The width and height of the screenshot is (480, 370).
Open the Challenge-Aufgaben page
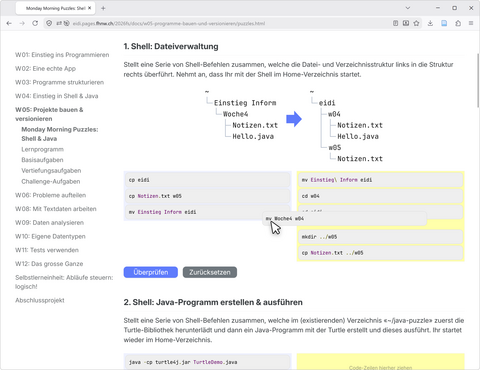tap(51, 181)
